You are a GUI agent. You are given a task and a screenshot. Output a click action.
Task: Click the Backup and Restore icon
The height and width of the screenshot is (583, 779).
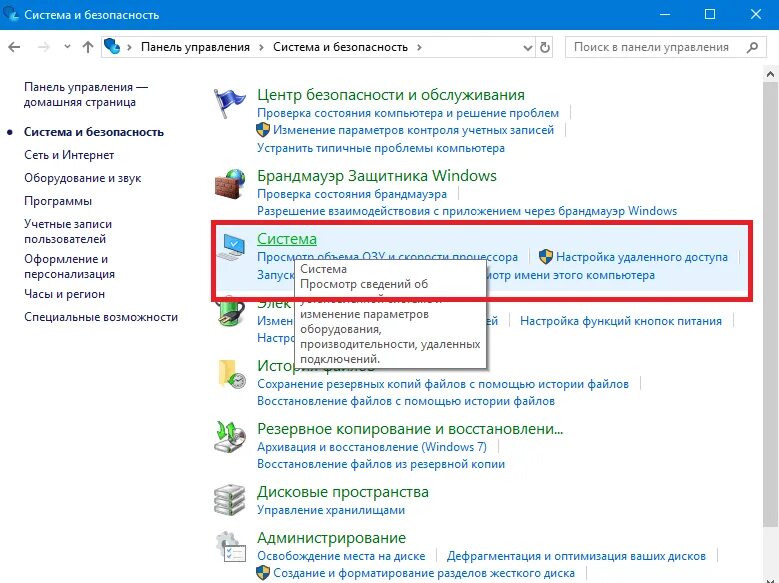tap(230, 437)
